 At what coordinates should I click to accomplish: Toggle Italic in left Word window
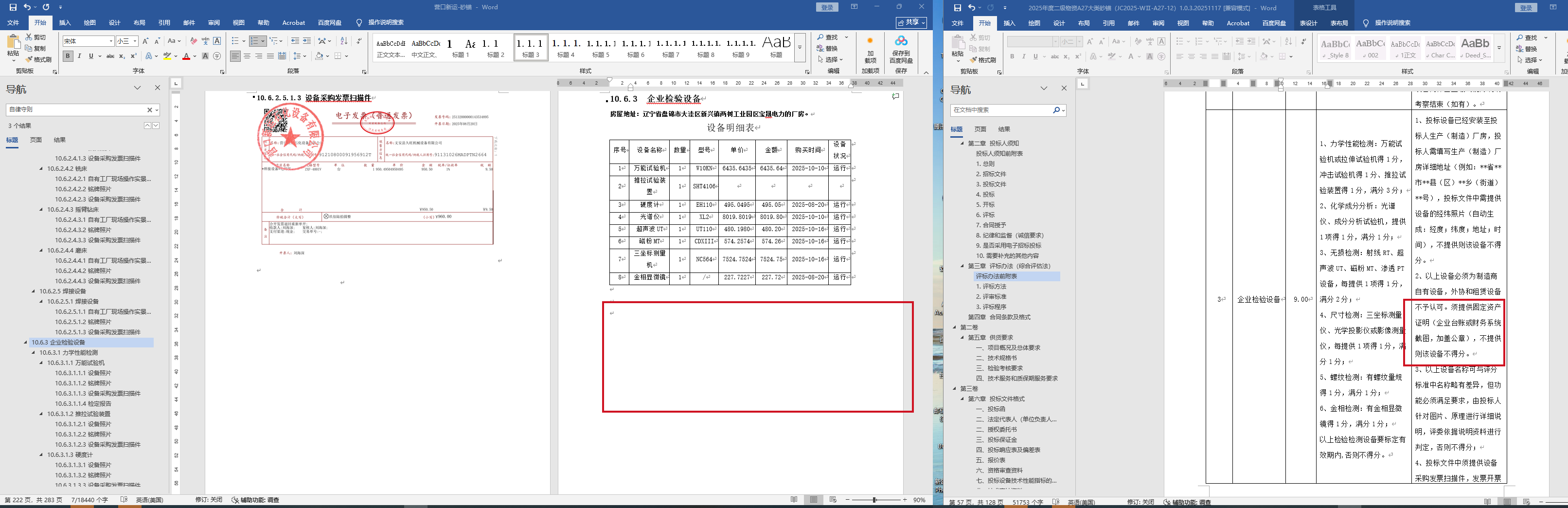79,56
